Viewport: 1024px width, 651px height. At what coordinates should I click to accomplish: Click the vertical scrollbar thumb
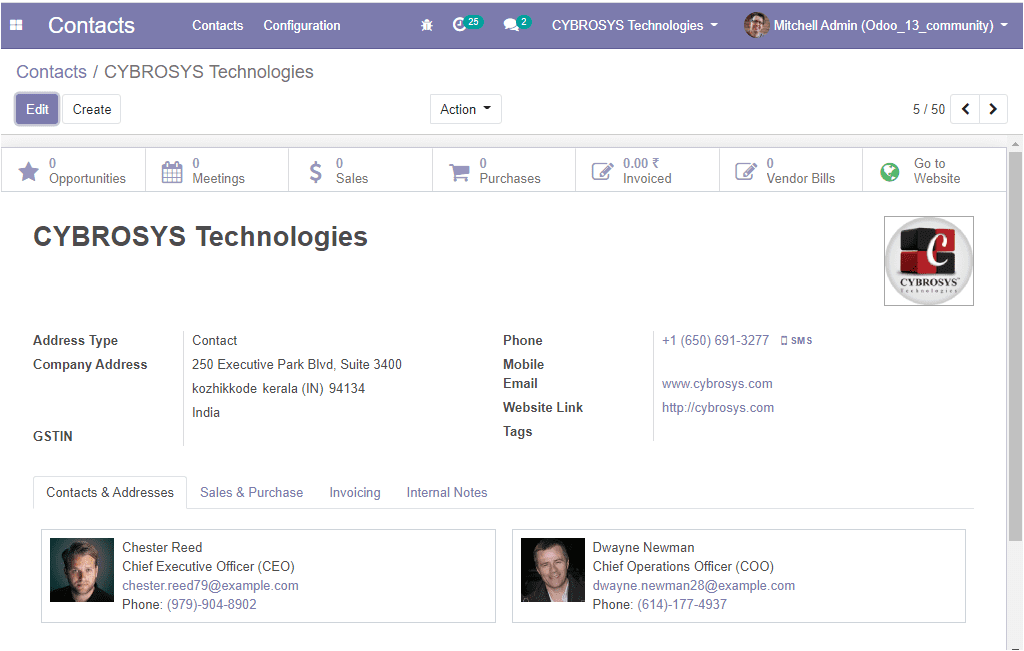pos(1014,346)
